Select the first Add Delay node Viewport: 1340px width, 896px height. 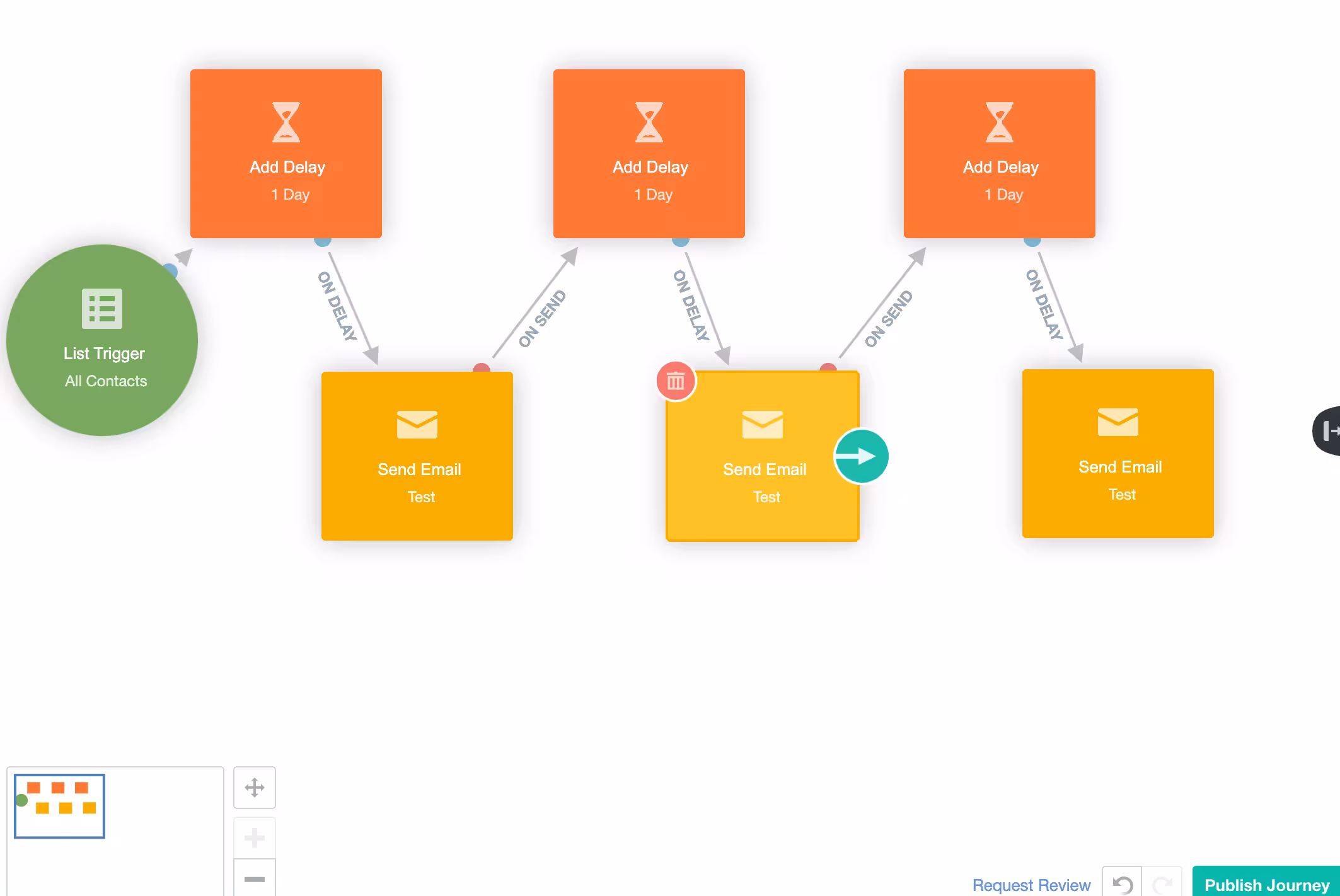(x=286, y=154)
